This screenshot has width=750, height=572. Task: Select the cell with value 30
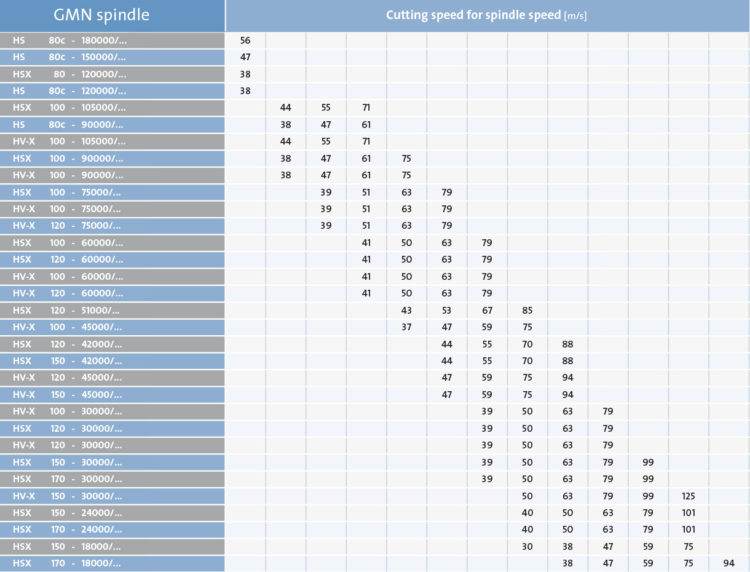pos(527,546)
